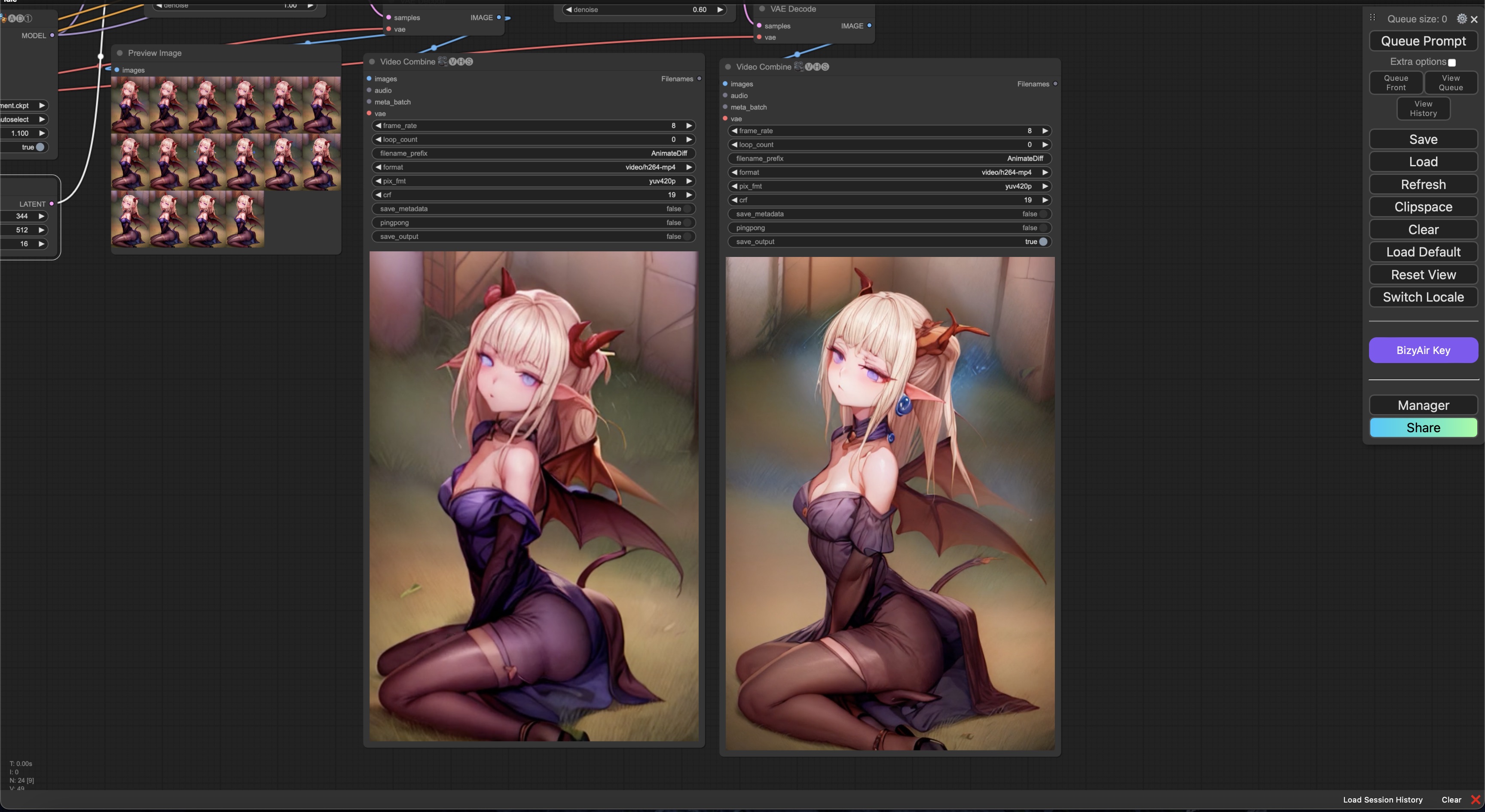Click LATENT output port on left node
This screenshot has height=812, width=1485.
(52, 204)
